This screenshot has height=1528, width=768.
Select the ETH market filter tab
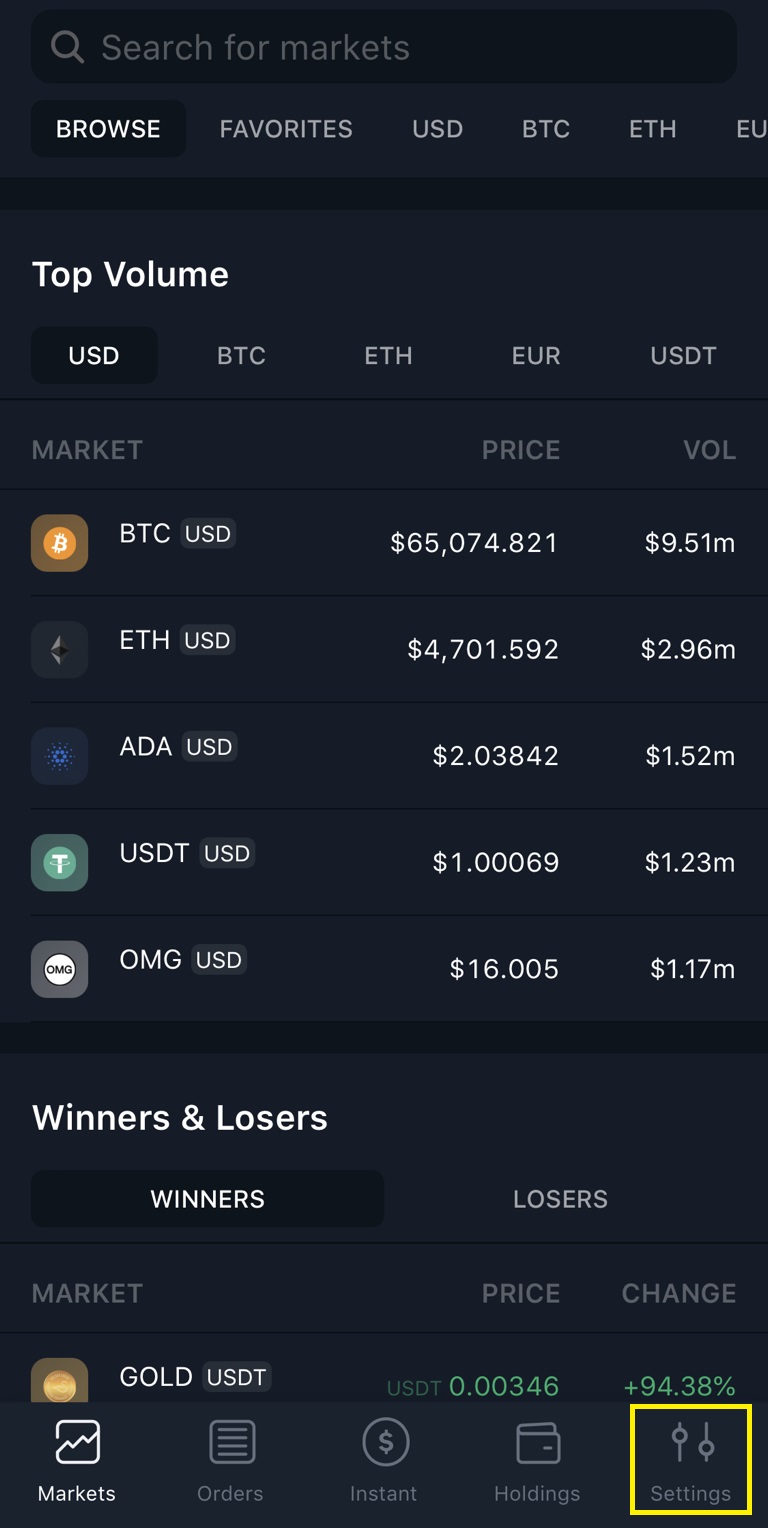652,129
